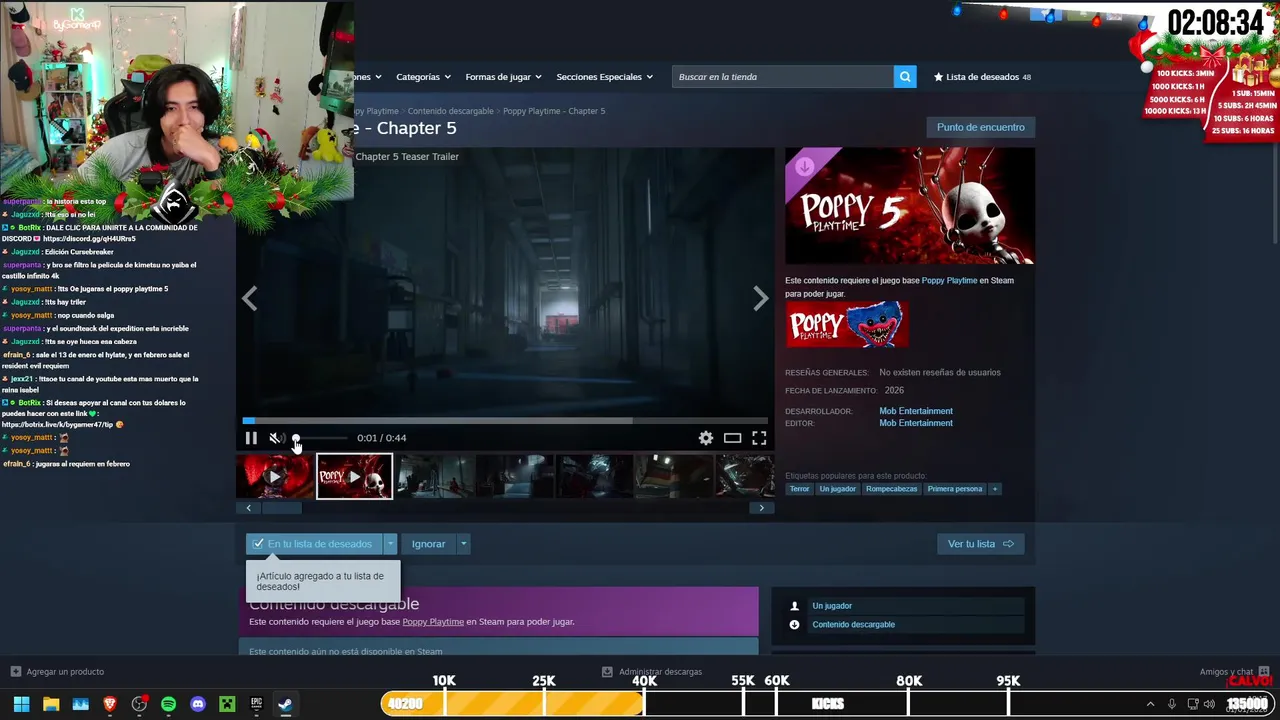The height and width of the screenshot is (720, 1280).
Task: Open Ver tu lista
Action: (x=981, y=544)
